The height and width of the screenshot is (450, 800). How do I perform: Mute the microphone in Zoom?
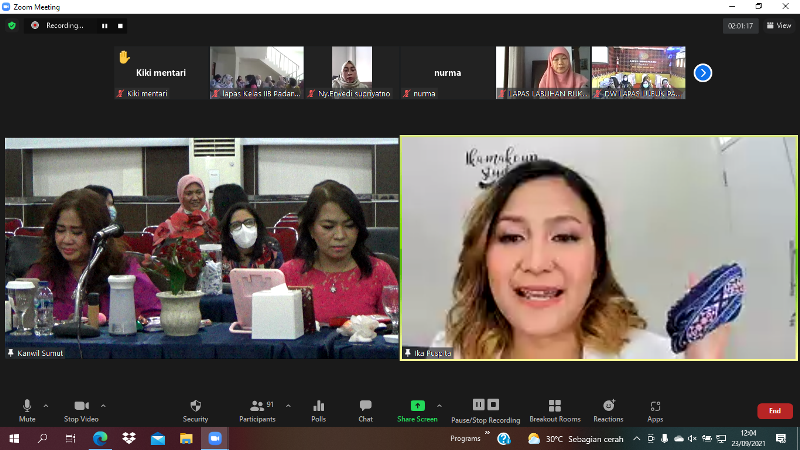pyautogui.click(x=27, y=409)
